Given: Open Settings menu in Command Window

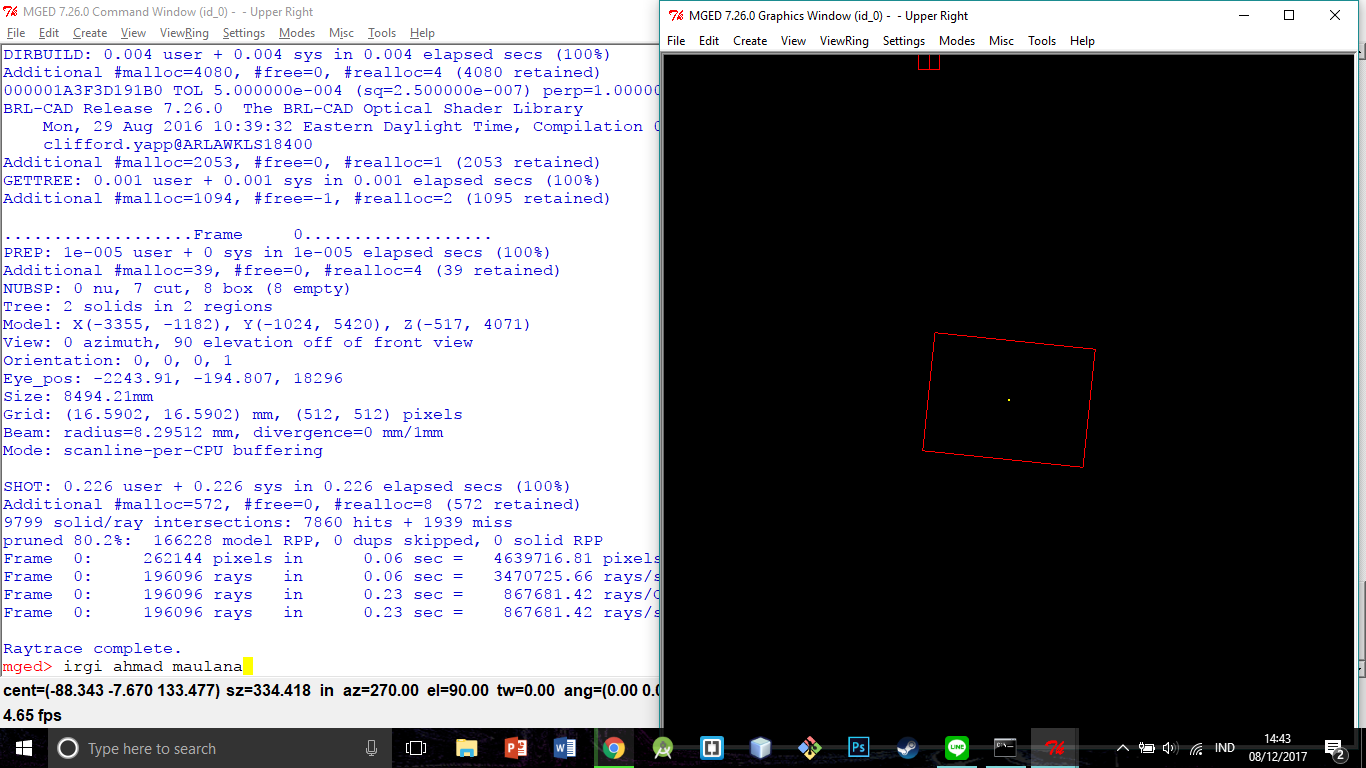Looking at the screenshot, I should 244,33.
